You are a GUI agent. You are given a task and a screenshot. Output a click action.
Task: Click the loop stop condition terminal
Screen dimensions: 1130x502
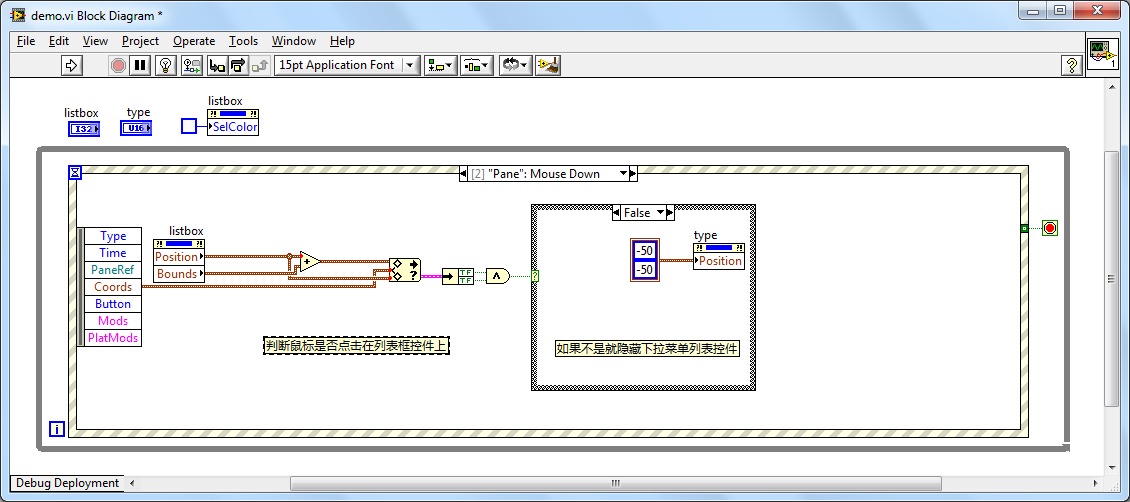click(1049, 228)
